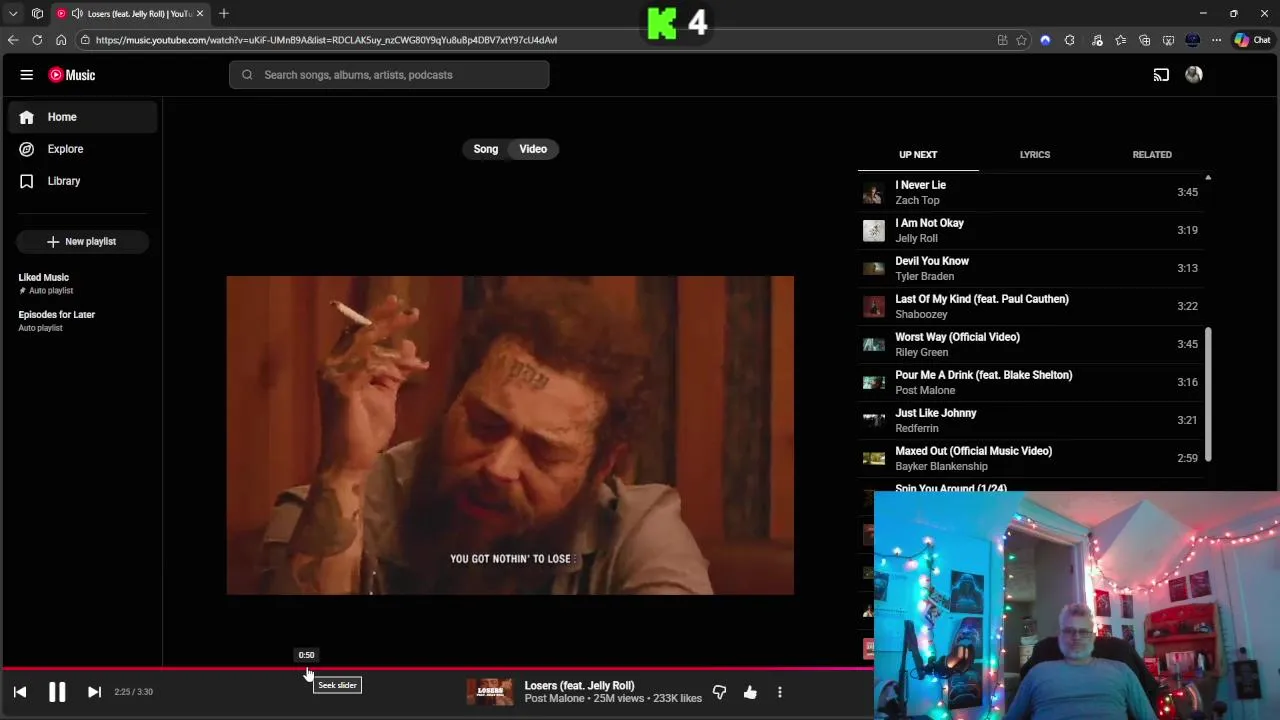Focus the browser address bar URL
1280x720 pixels.
pyautogui.click(x=326, y=40)
